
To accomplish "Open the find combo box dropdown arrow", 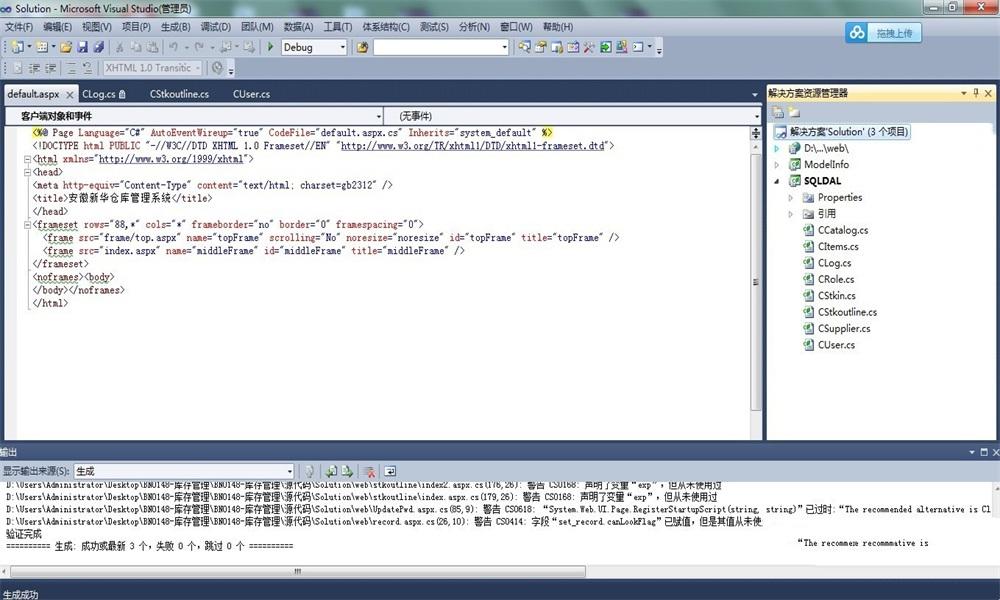I will pyautogui.click(x=504, y=47).
